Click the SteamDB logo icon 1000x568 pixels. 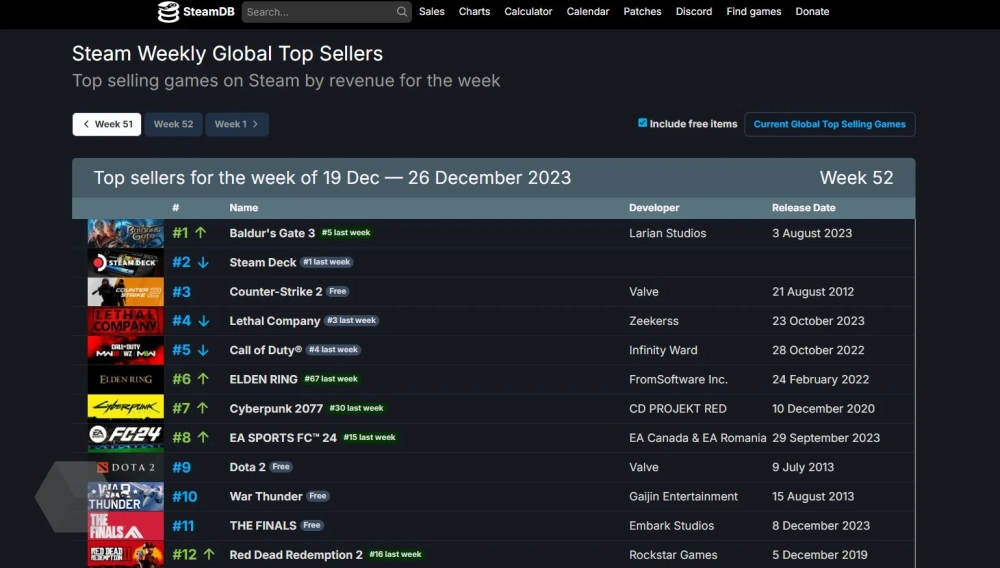click(x=169, y=12)
